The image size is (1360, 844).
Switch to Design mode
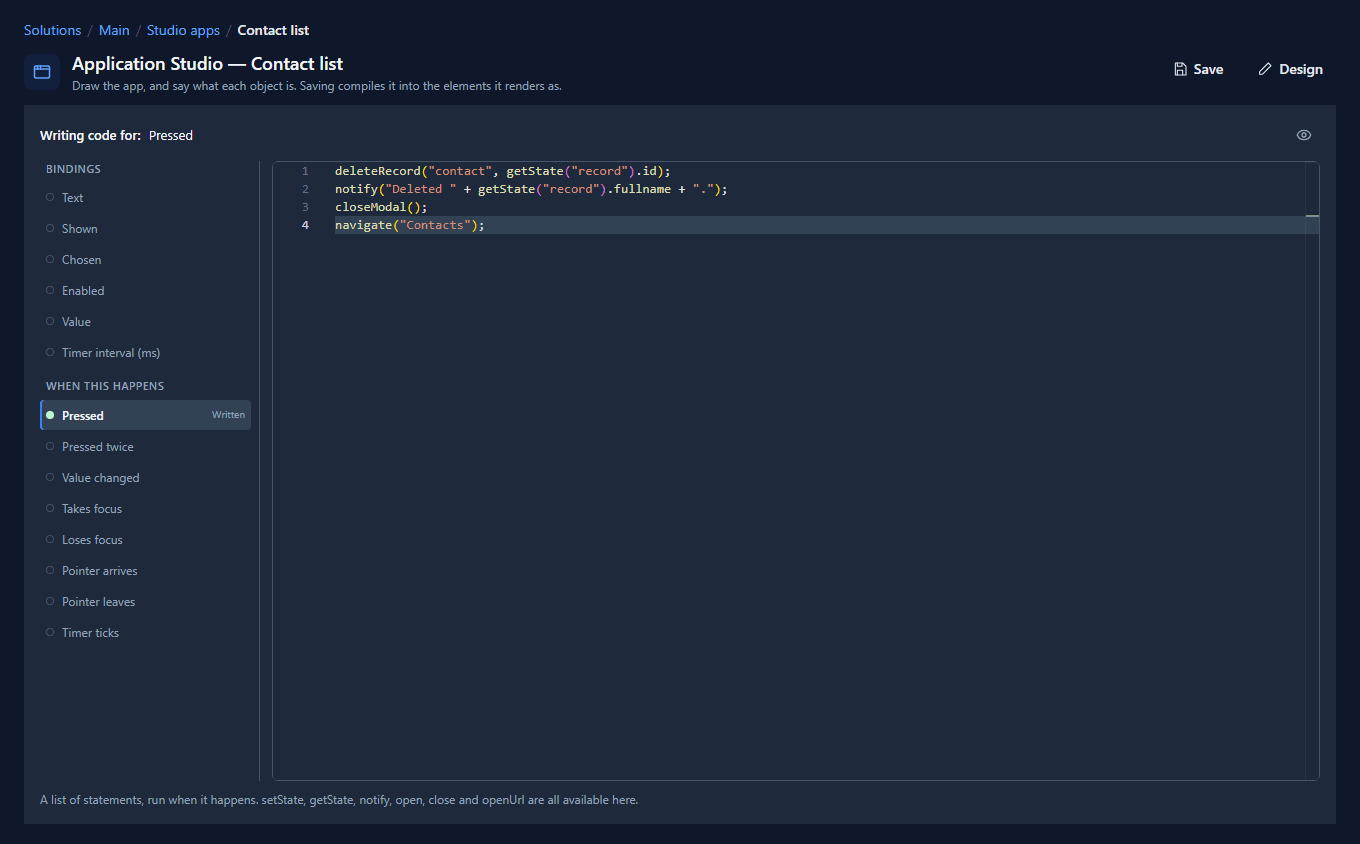(1290, 69)
